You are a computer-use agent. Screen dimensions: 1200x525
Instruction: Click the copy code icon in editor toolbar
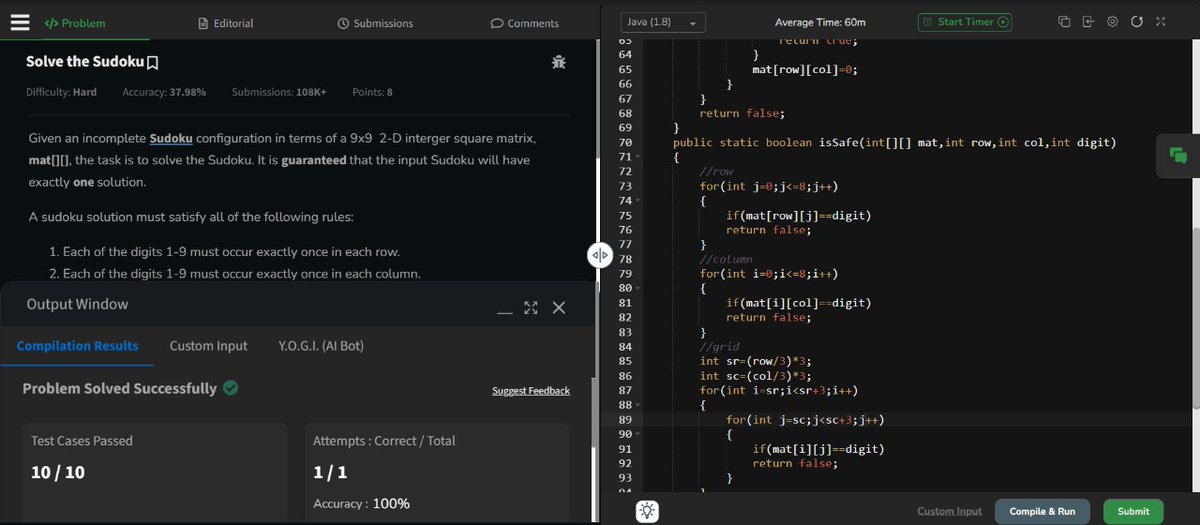1064,22
